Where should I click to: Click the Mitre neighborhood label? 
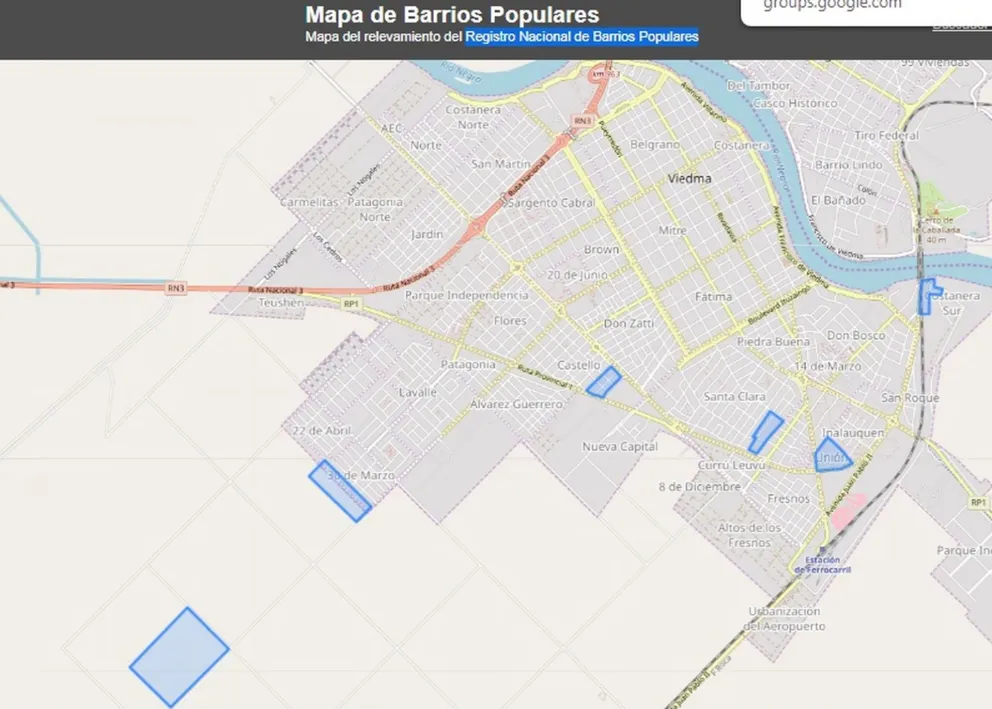point(672,230)
